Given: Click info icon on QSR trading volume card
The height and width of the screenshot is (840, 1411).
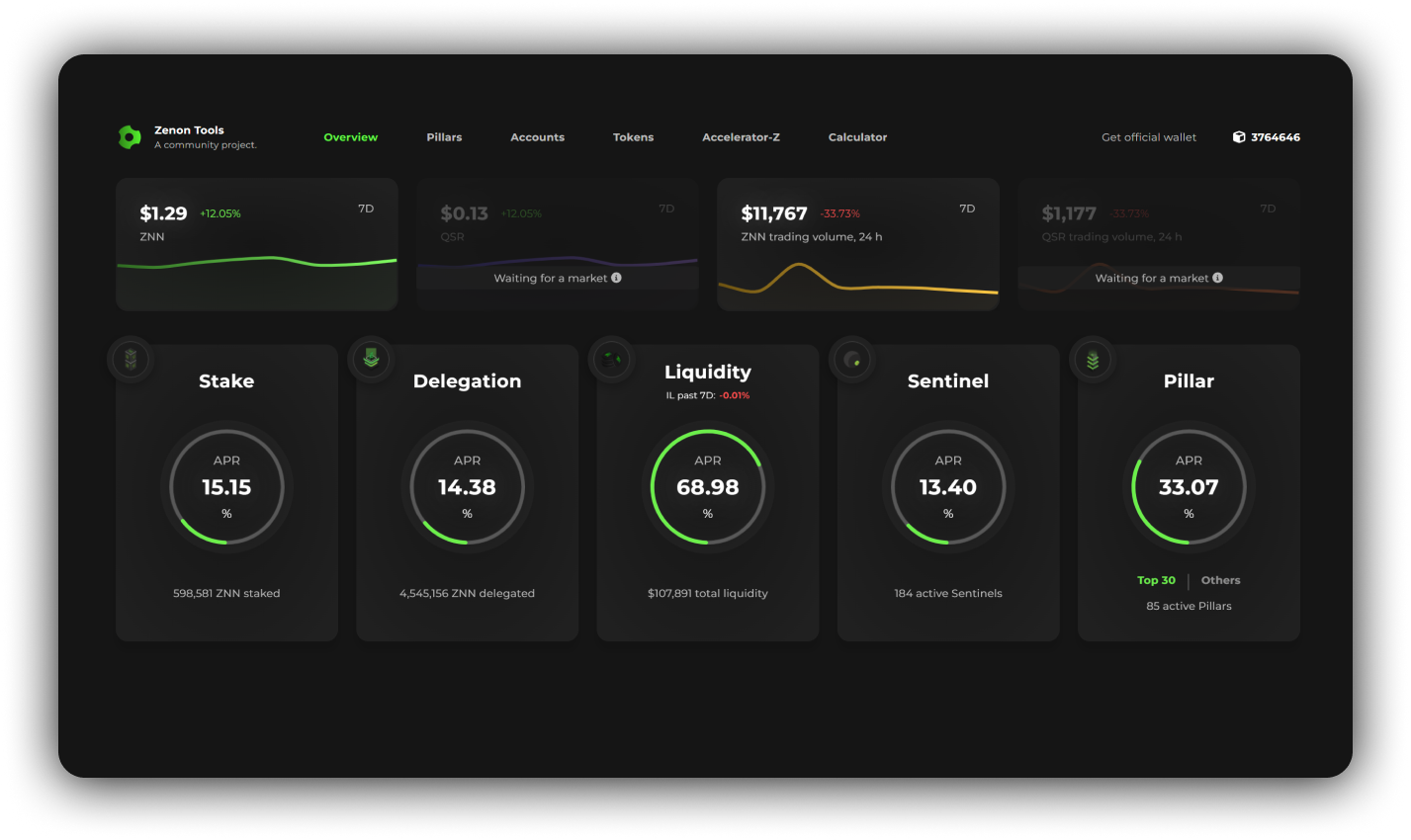Looking at the screenshot, I should [1218, 278].
